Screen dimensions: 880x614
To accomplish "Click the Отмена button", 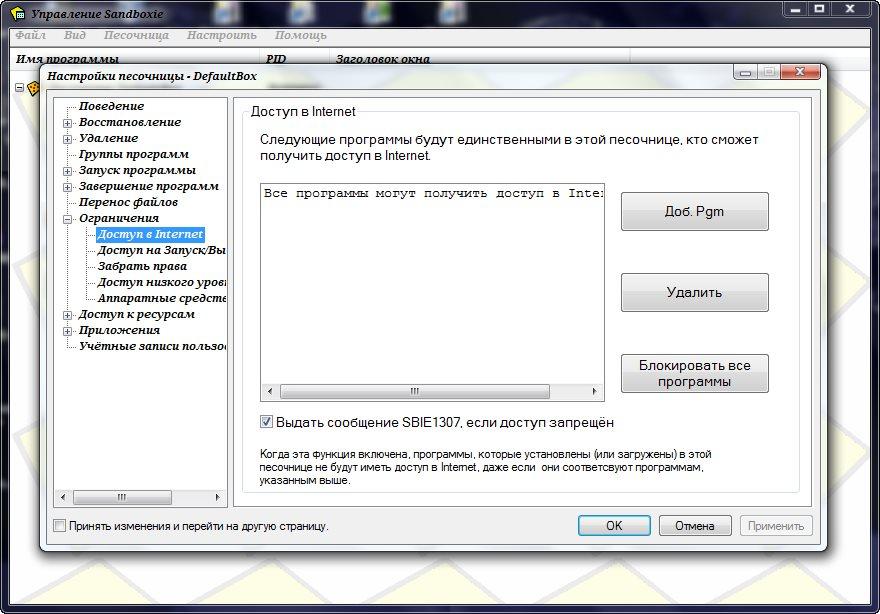I will pos(695,525).
